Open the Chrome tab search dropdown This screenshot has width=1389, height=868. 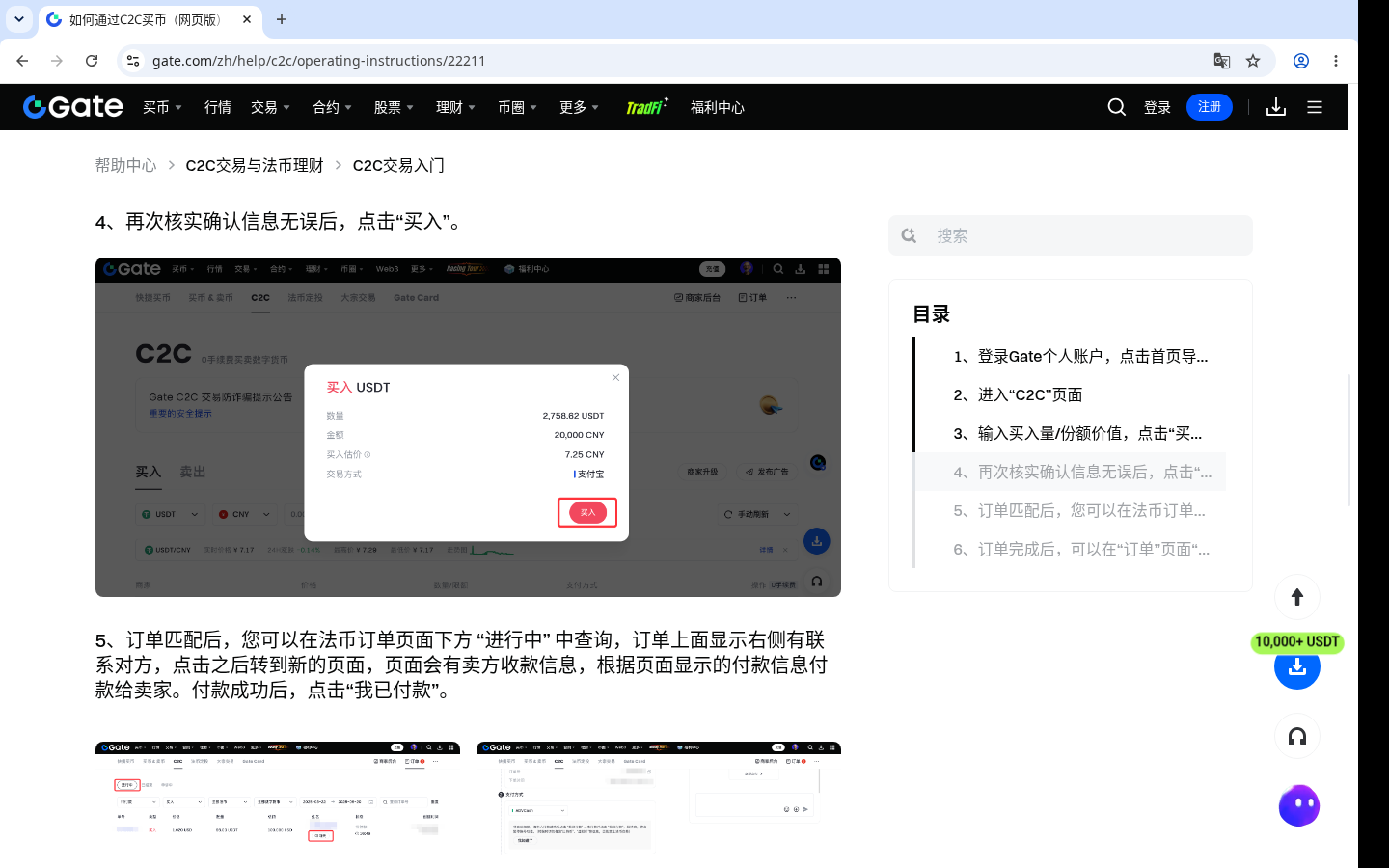click(x=19, y=19)
